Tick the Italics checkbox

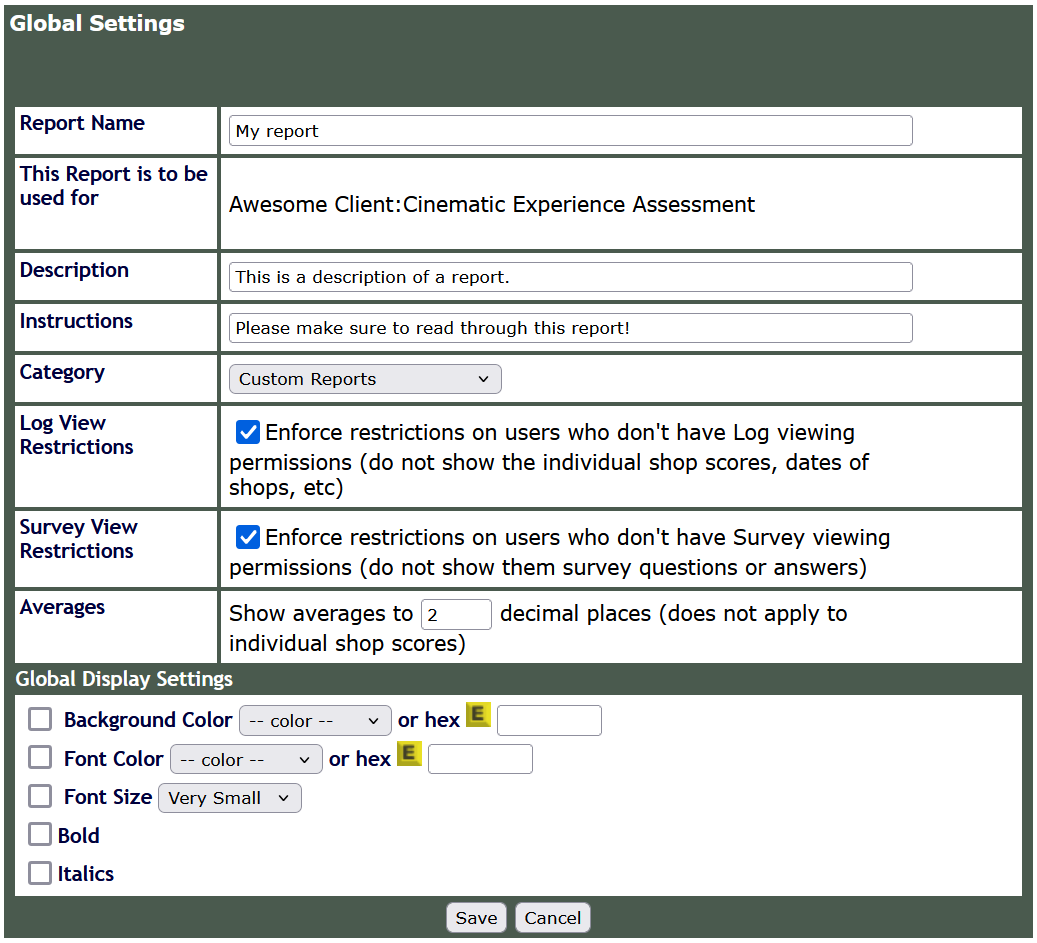click(40, 873)
